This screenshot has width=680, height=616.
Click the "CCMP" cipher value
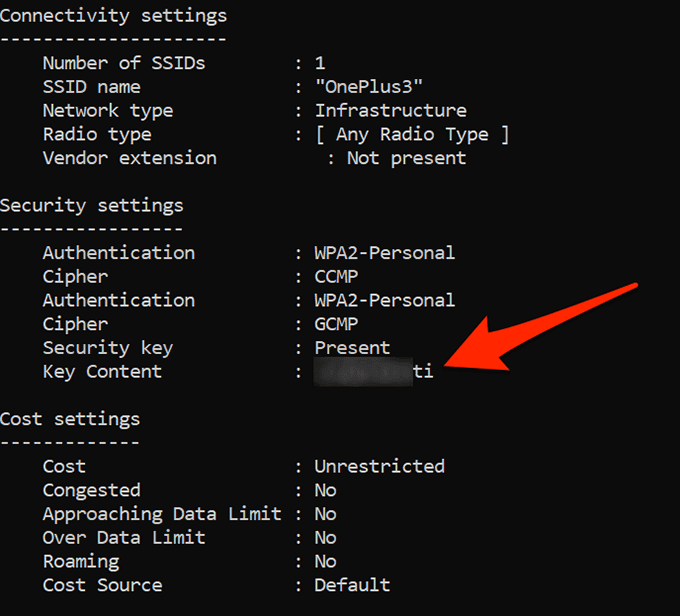pos(336,277)
